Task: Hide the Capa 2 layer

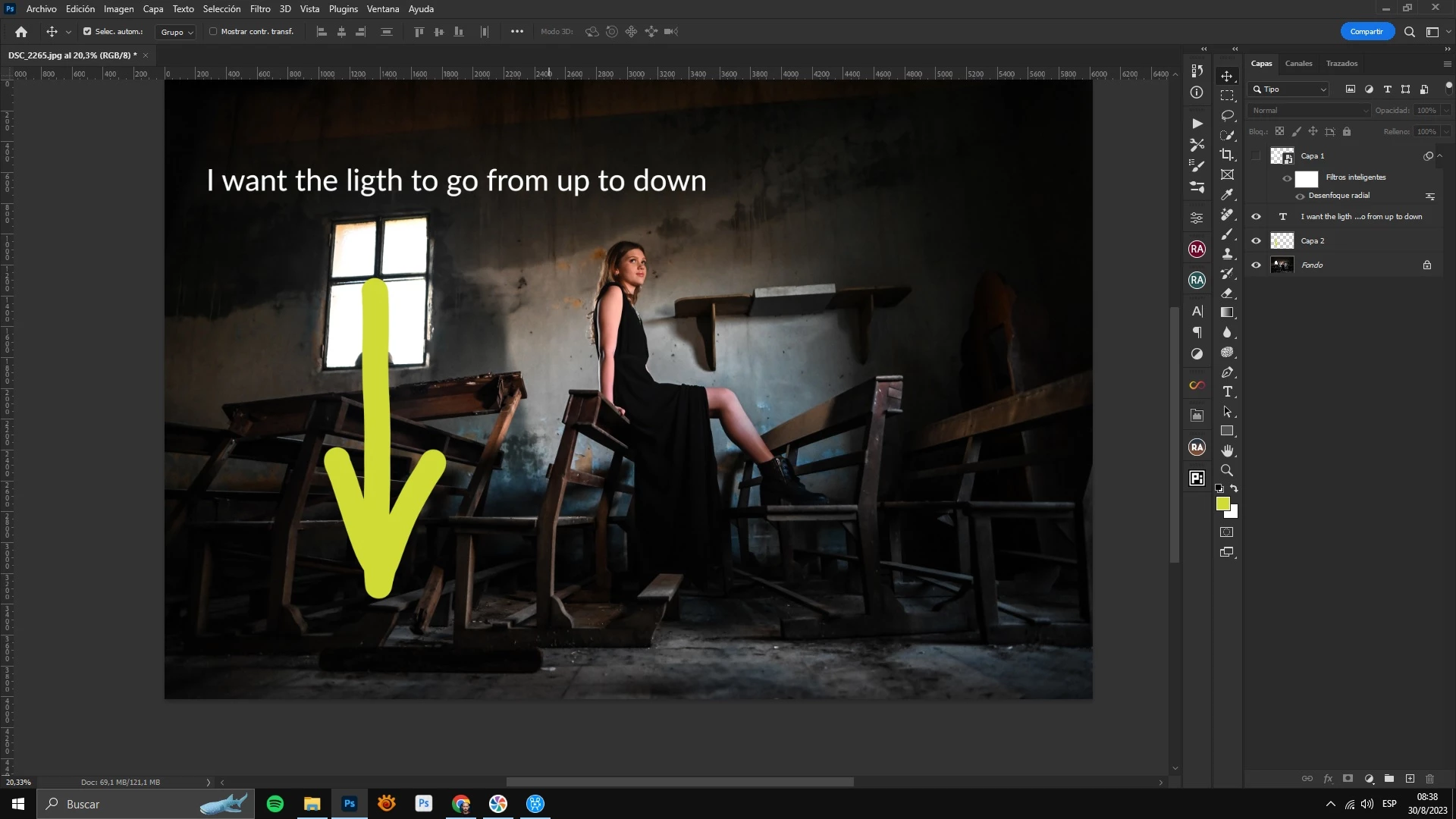Action: tap(1256, 241)
